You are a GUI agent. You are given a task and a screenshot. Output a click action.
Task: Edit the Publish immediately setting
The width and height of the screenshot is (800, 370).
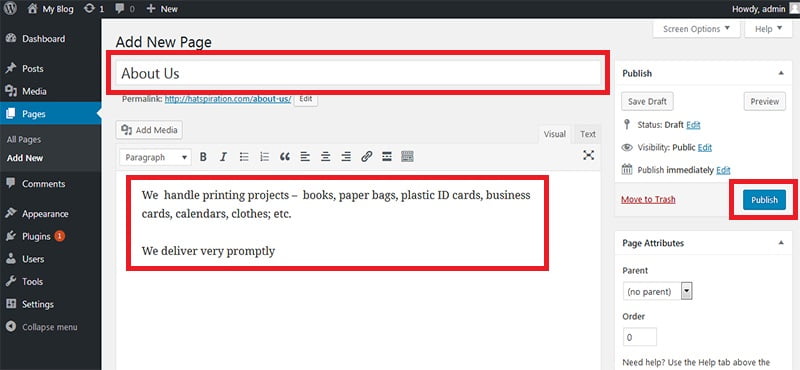click(x=723, y=170)
